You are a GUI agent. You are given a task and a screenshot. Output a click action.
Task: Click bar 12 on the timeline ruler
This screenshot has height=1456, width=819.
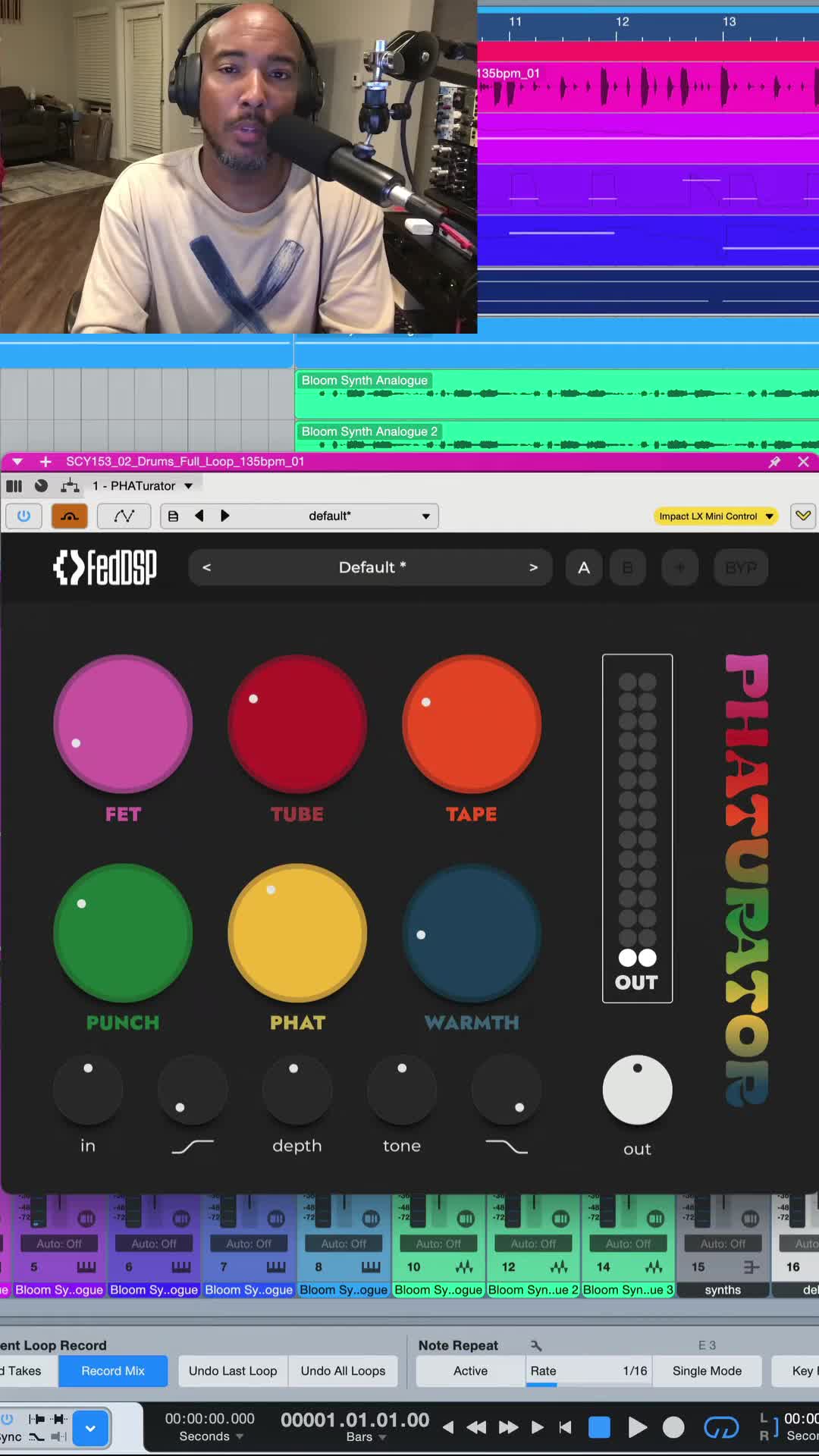(x=622, y=22)
